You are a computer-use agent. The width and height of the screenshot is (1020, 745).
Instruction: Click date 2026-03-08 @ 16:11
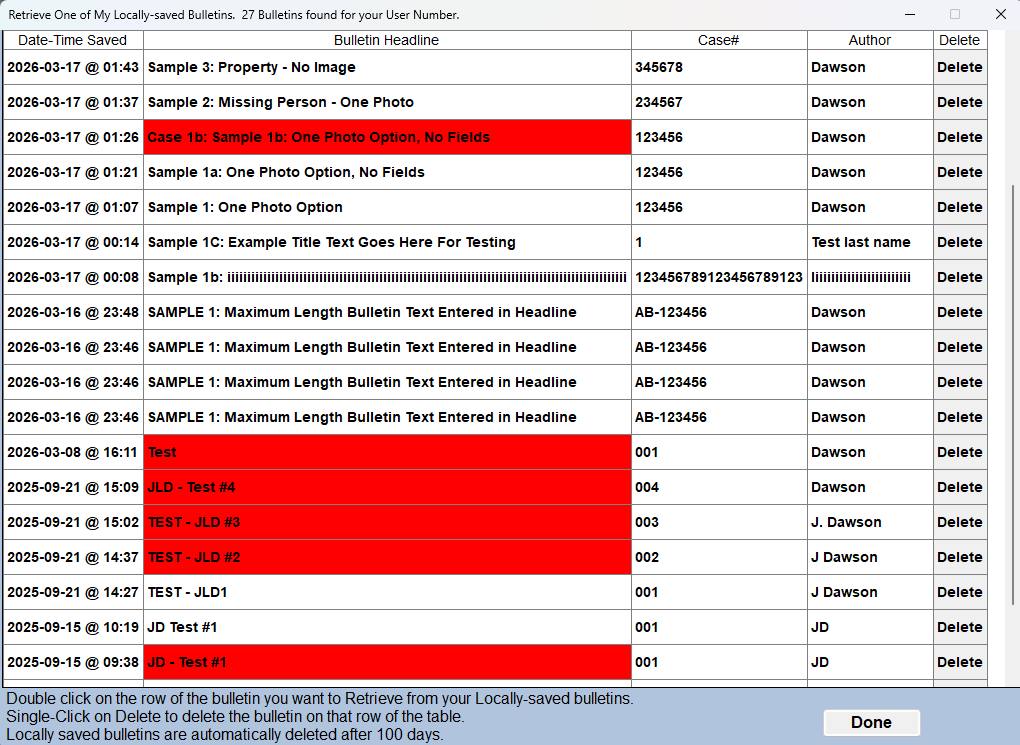point(73,452)
